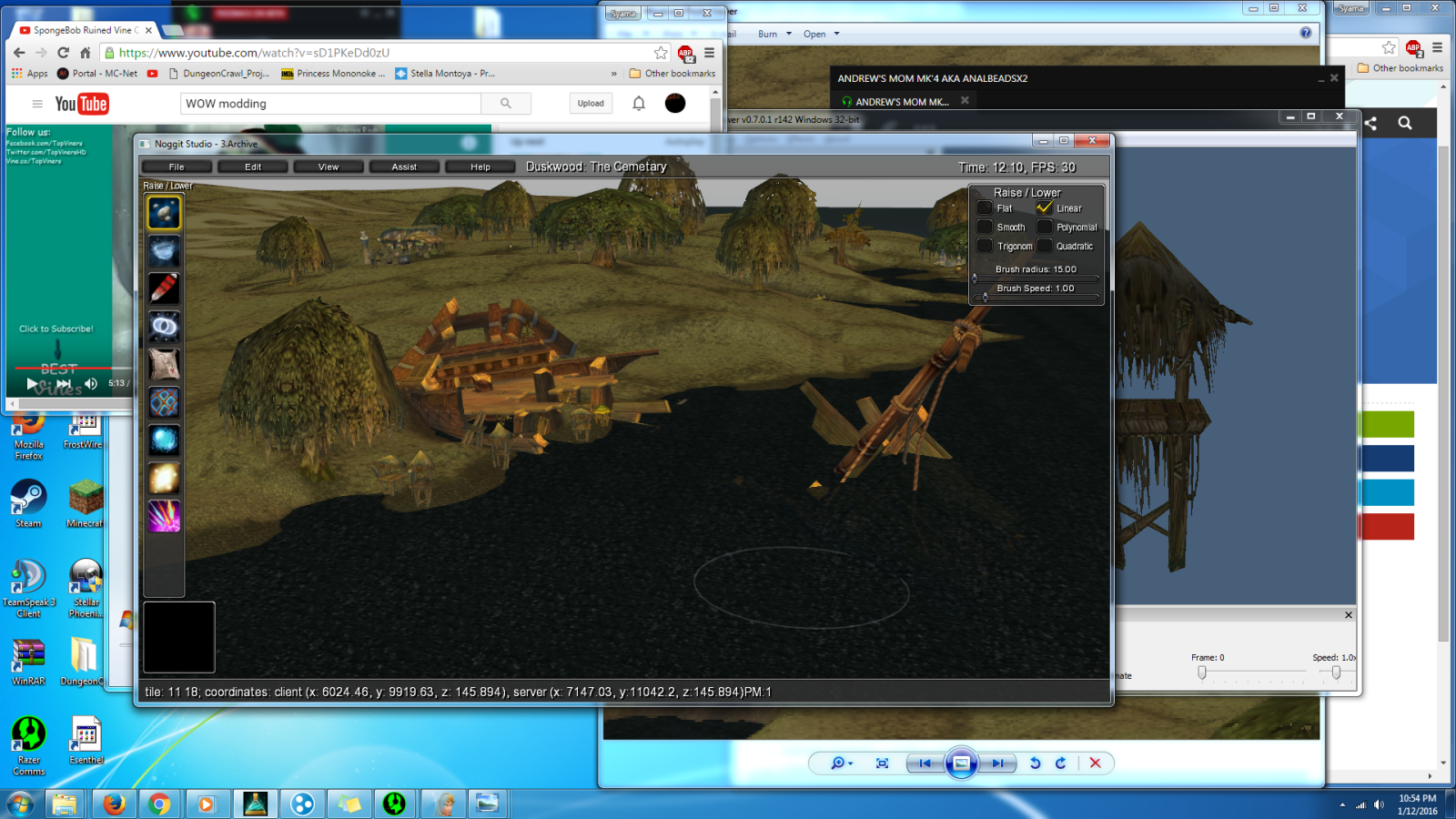
Task: Click the Chrome home button
Action: [x=85, y=53]
